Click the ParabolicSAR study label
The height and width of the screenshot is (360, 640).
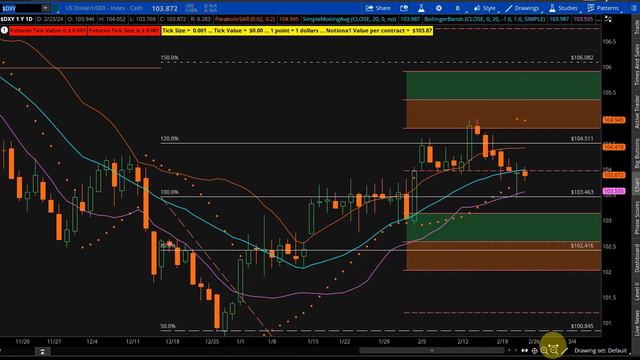point(245,19)
